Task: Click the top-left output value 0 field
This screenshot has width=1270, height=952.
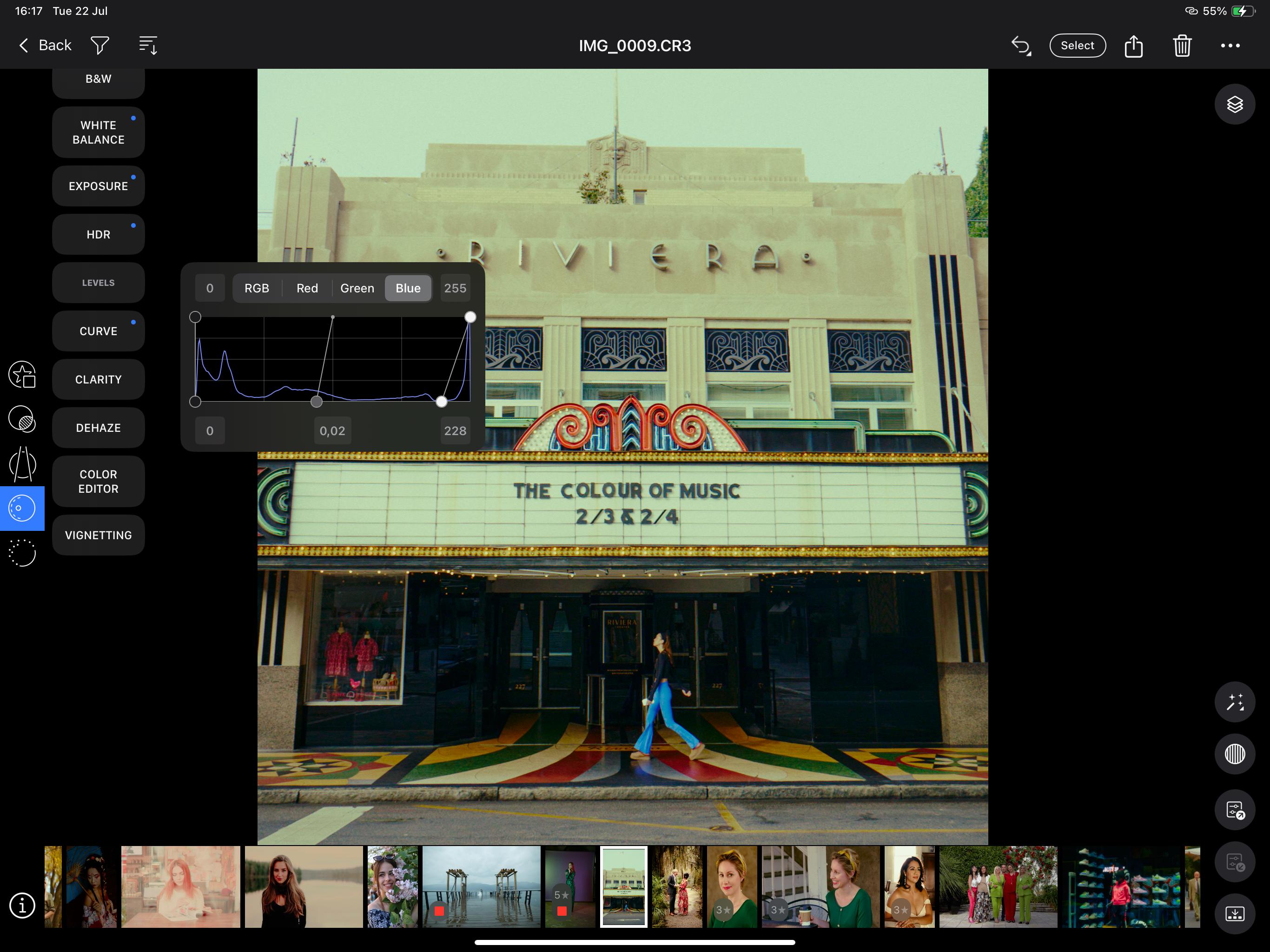Action: click(210, 288)
